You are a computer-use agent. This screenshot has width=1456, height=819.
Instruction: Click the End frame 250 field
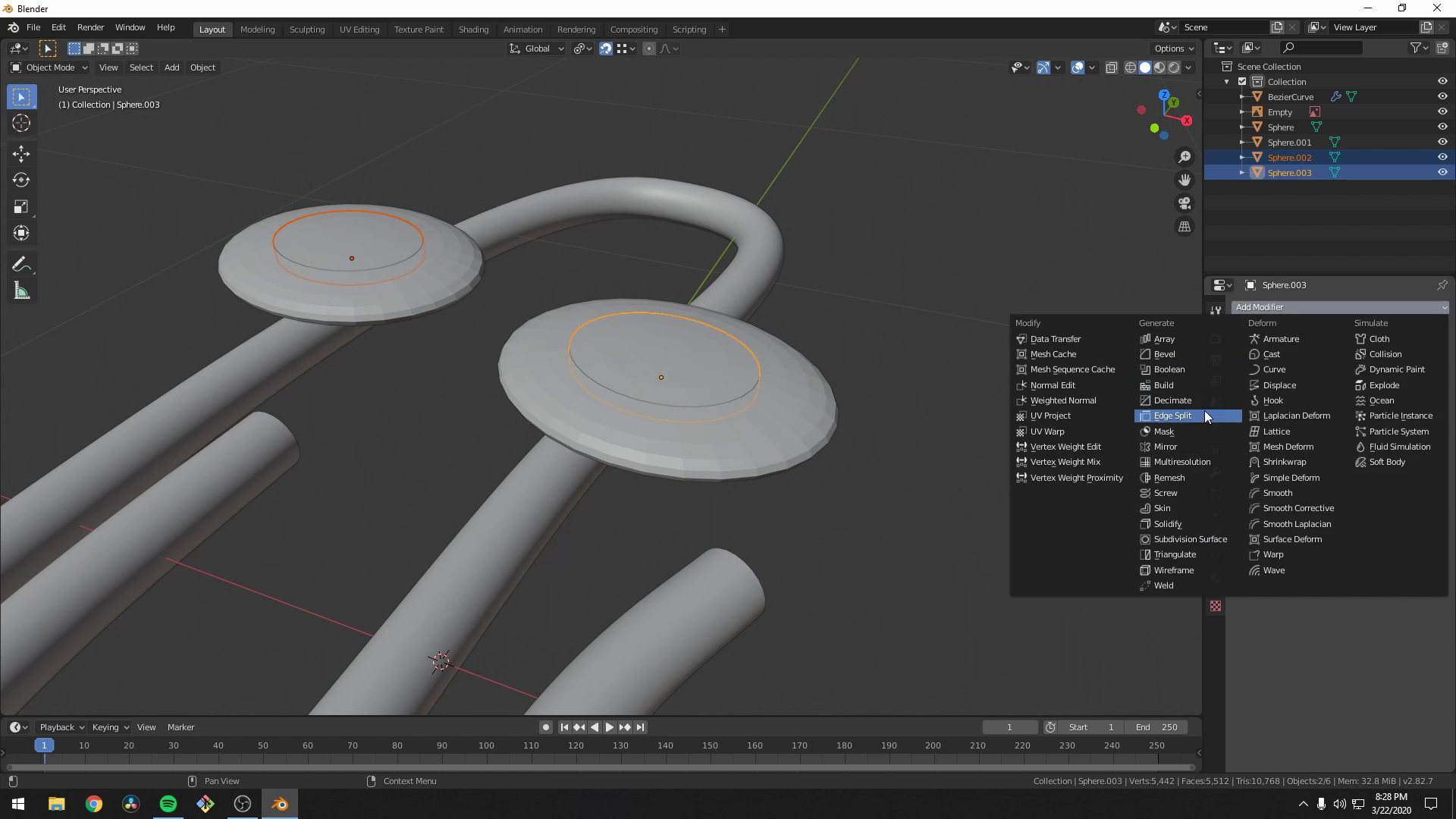coord(1156,727)
